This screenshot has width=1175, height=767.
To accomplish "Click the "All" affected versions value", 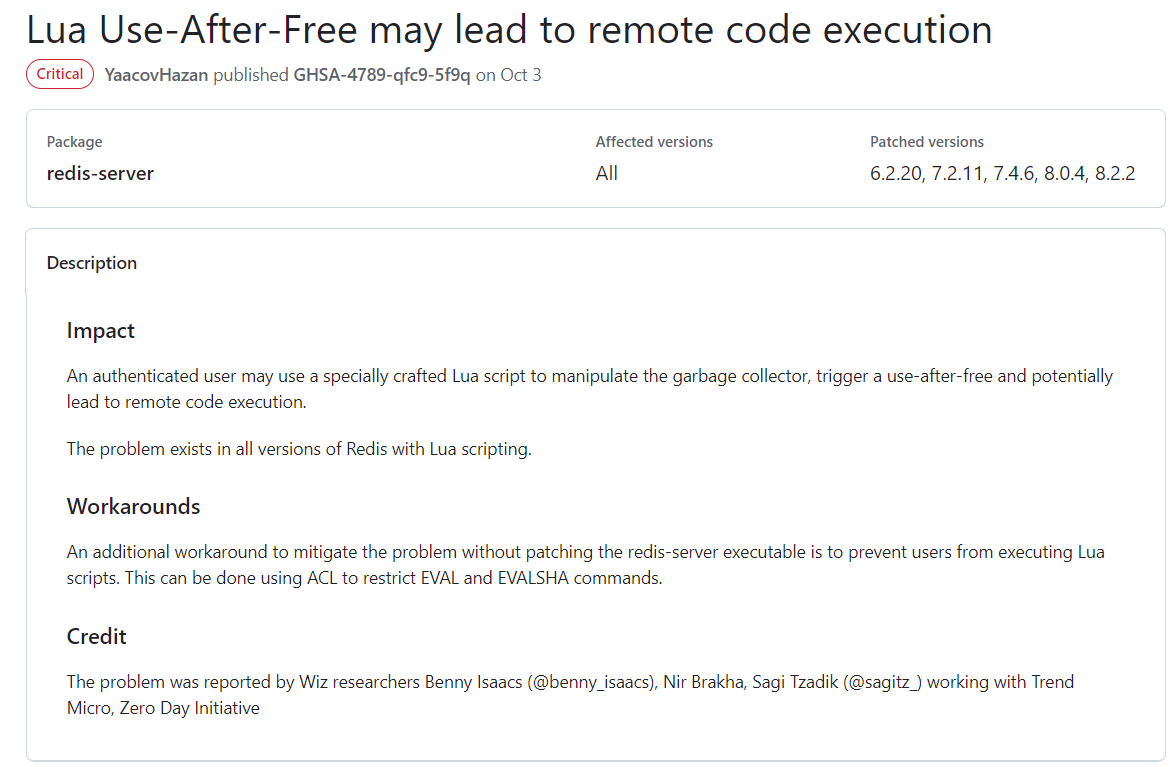I will tap(607, 173).
